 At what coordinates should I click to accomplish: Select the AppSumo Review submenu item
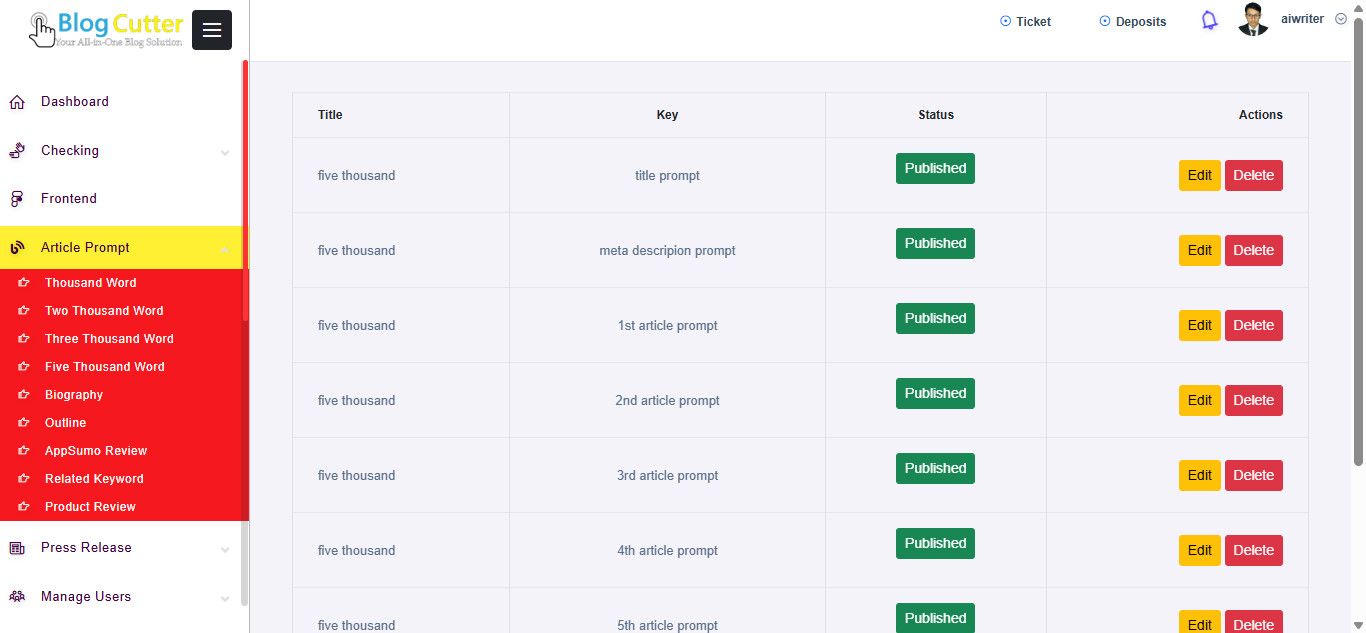click(x=95, y=451)
